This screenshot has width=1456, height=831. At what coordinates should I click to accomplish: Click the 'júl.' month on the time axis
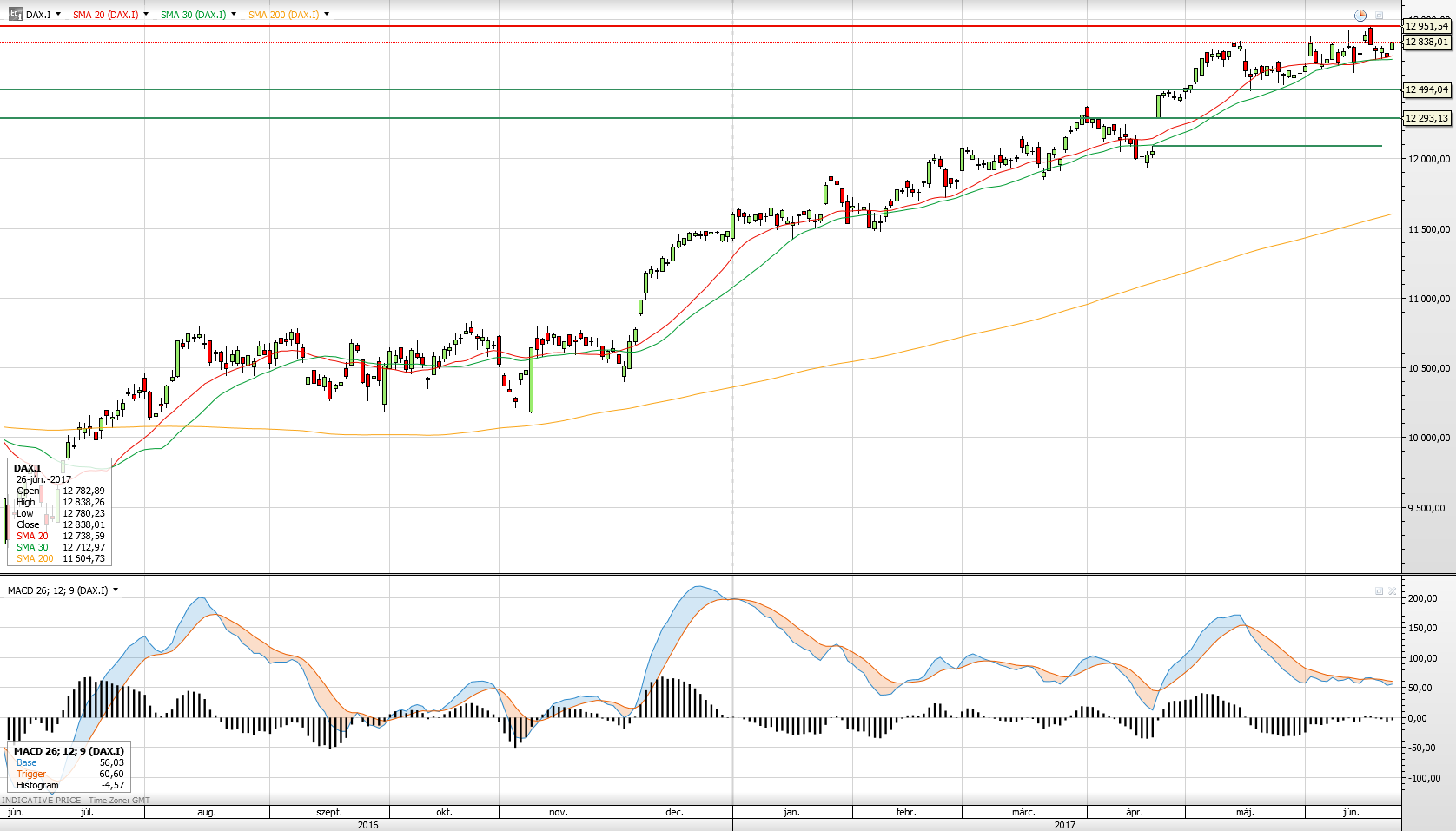click(x=87, y=813)
